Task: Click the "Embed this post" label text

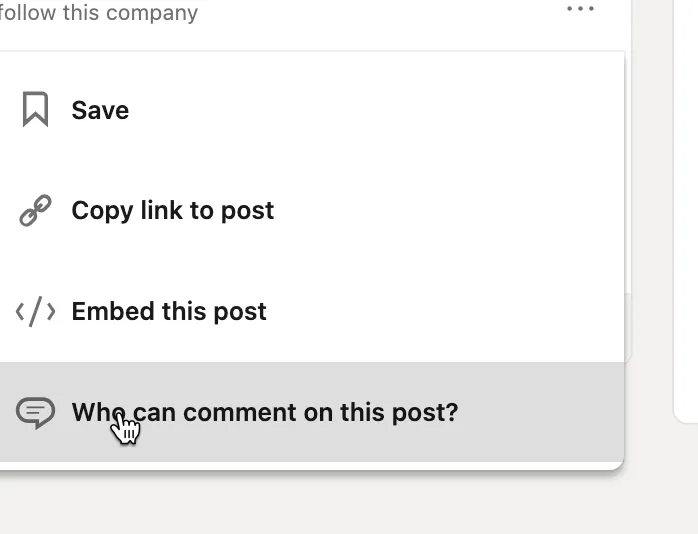Action: point(168,312)
